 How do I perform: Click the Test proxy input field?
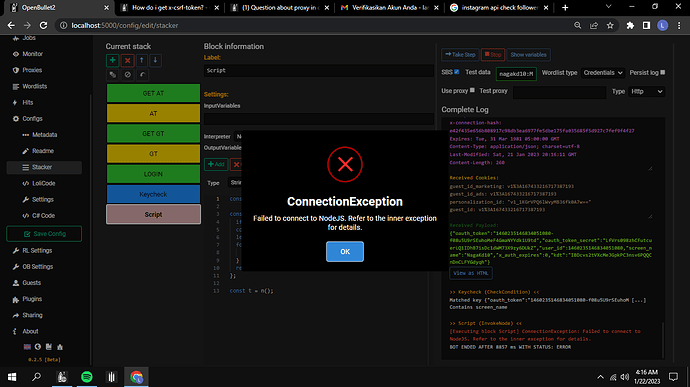[559, 92]
